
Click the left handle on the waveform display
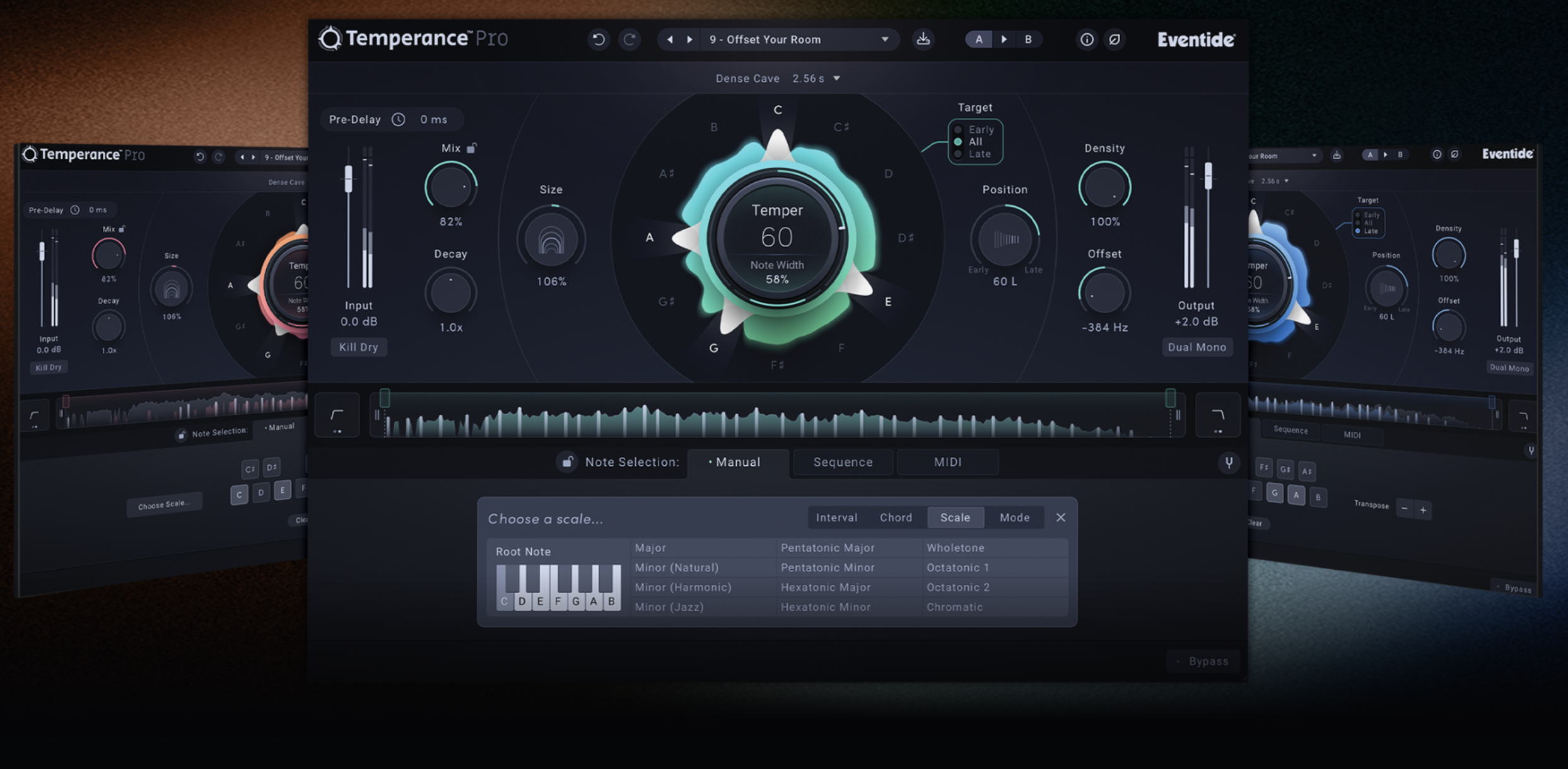(384, 398)
